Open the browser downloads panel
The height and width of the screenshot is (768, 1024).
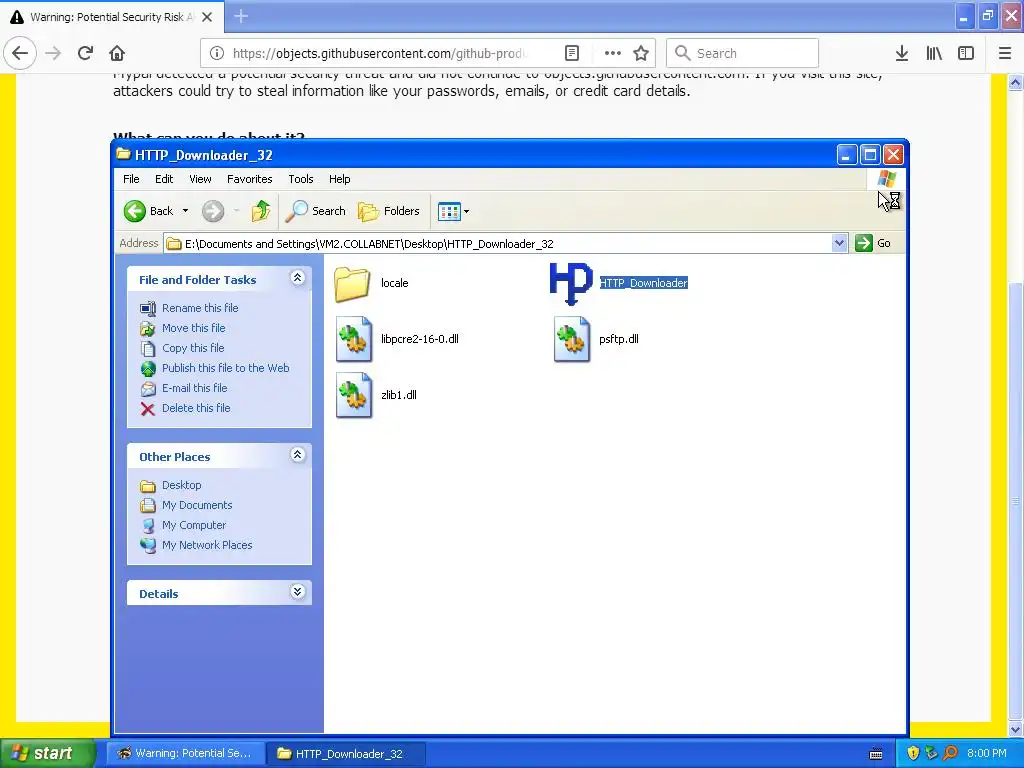point(902,53)
